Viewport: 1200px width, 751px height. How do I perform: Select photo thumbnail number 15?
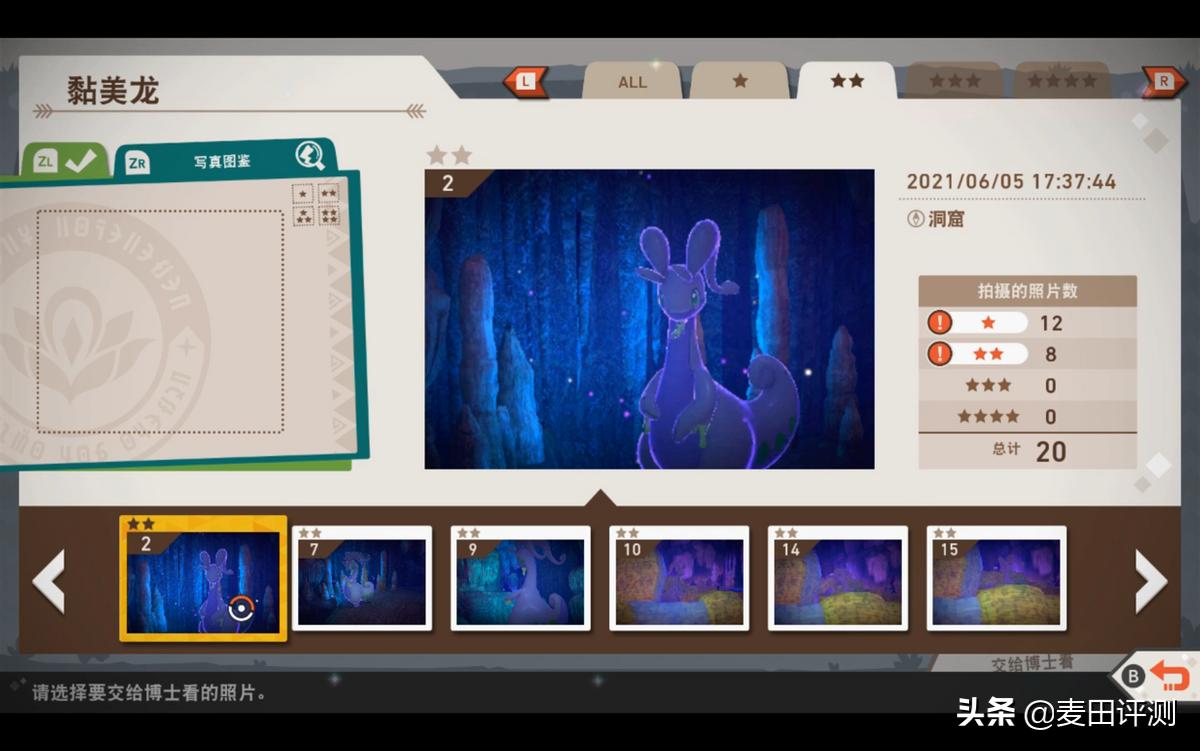(997, 578)
